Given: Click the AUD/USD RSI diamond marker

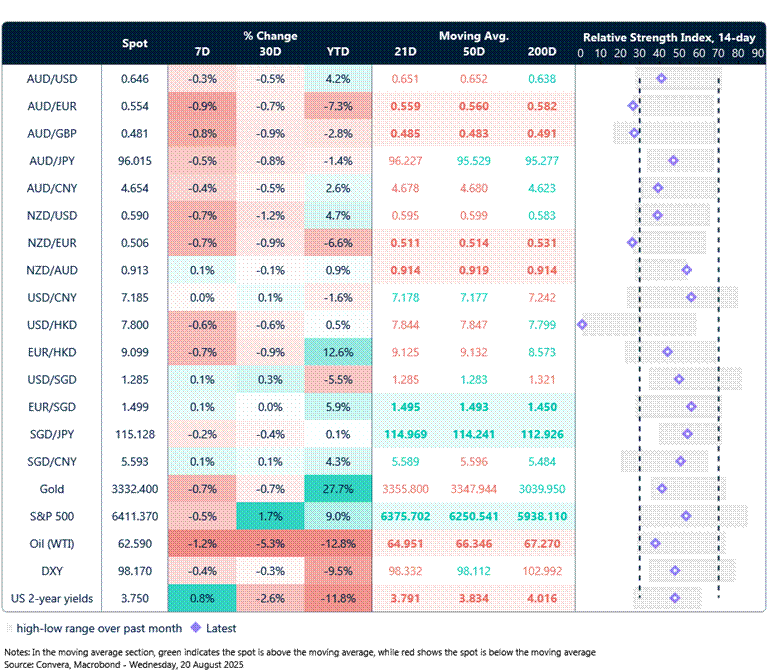Looking at the screenshot, I should (x=661, y=78).
